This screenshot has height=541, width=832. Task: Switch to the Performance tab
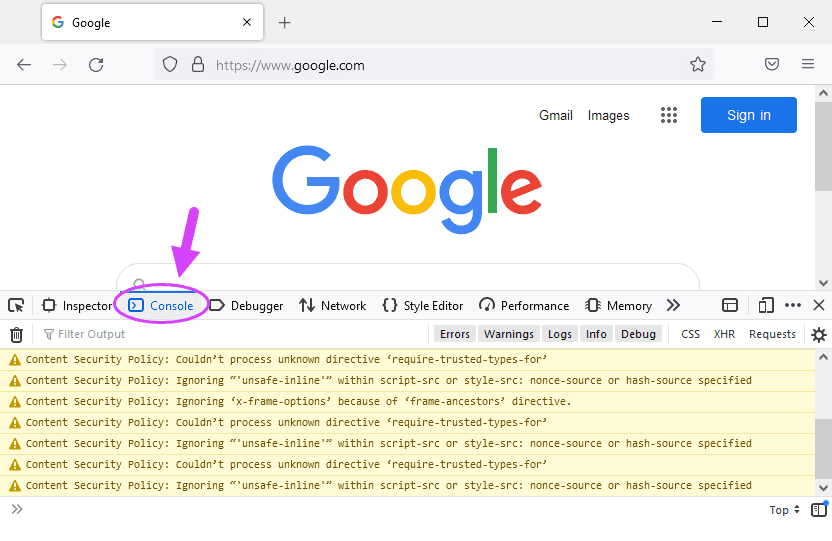coord(524,306)
